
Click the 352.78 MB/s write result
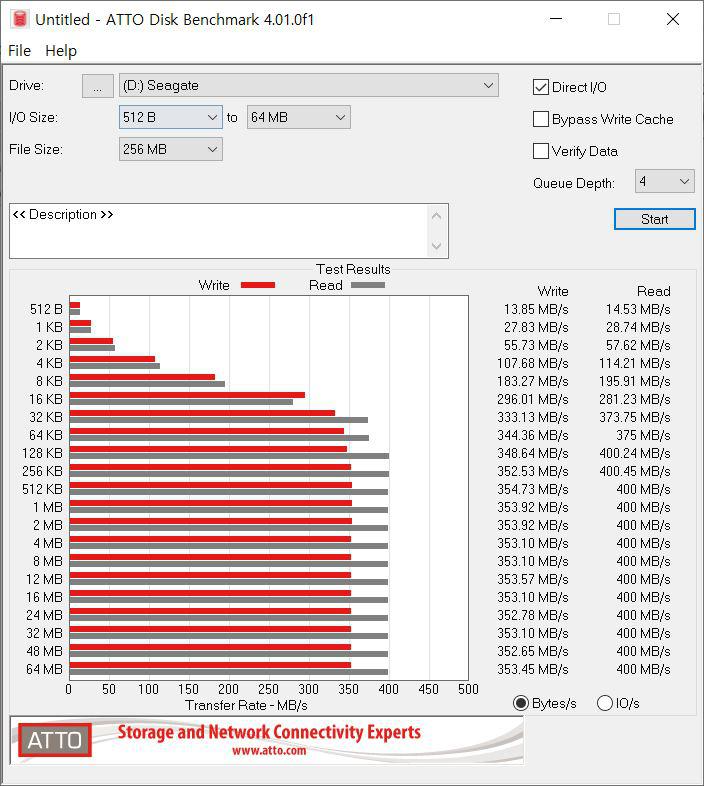point(533,616)
